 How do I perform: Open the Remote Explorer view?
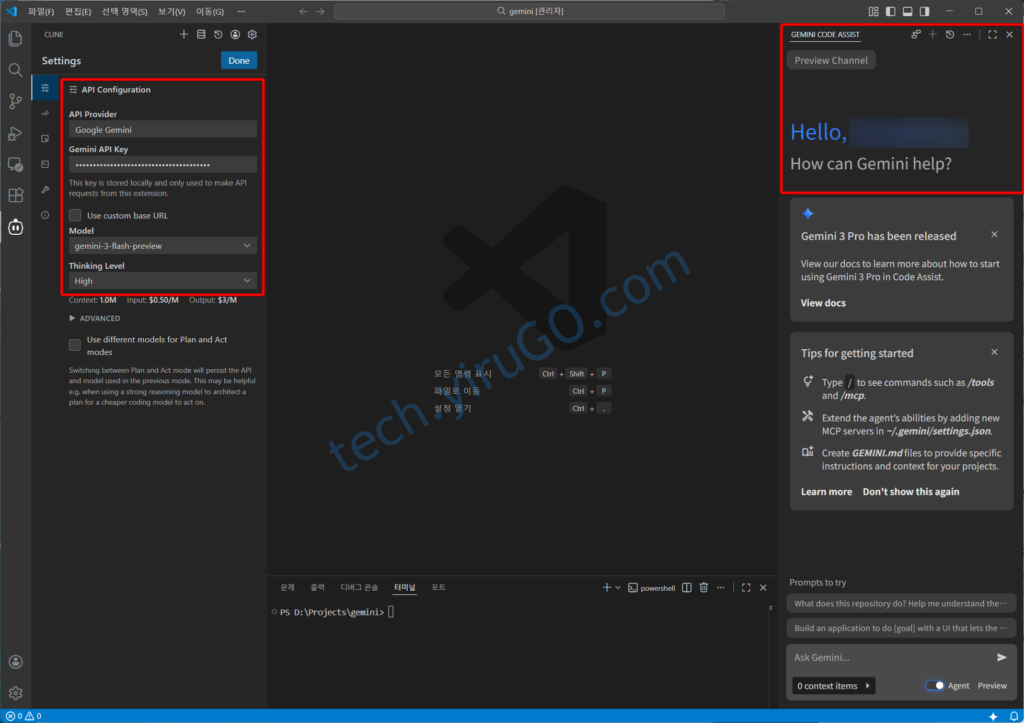point(15,165)
